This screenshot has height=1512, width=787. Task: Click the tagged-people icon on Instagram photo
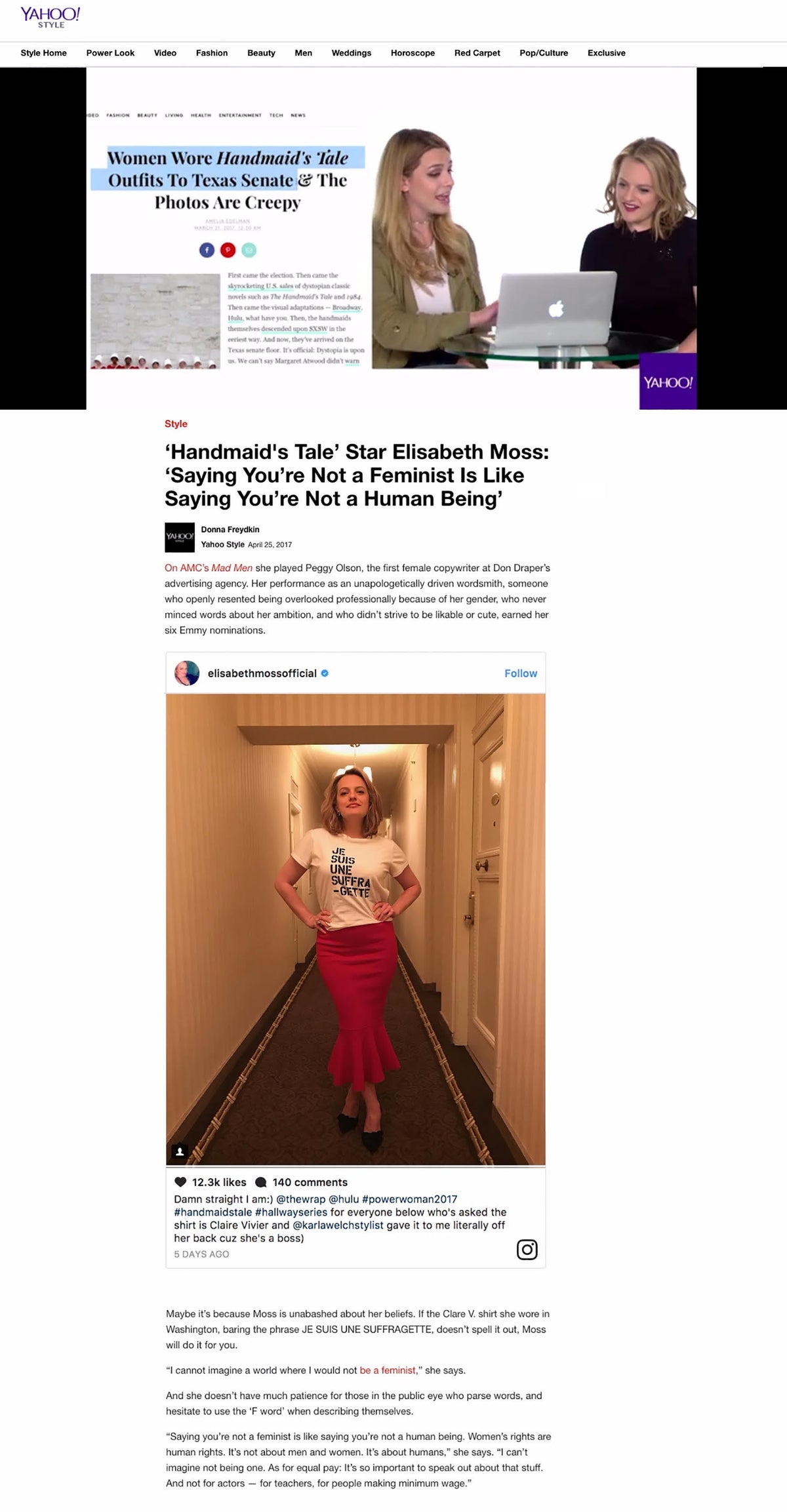click(180, 1151)
